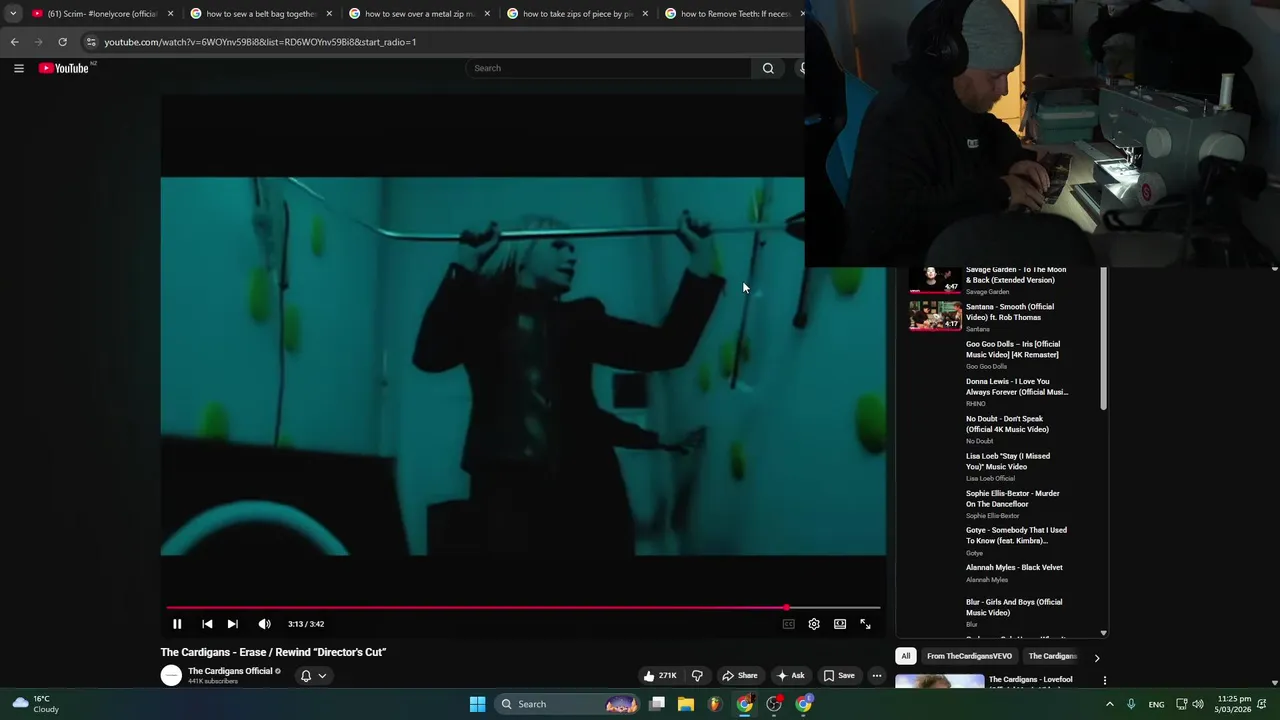
Task: Select the 'All' filter chip
Action: [905, 656]
